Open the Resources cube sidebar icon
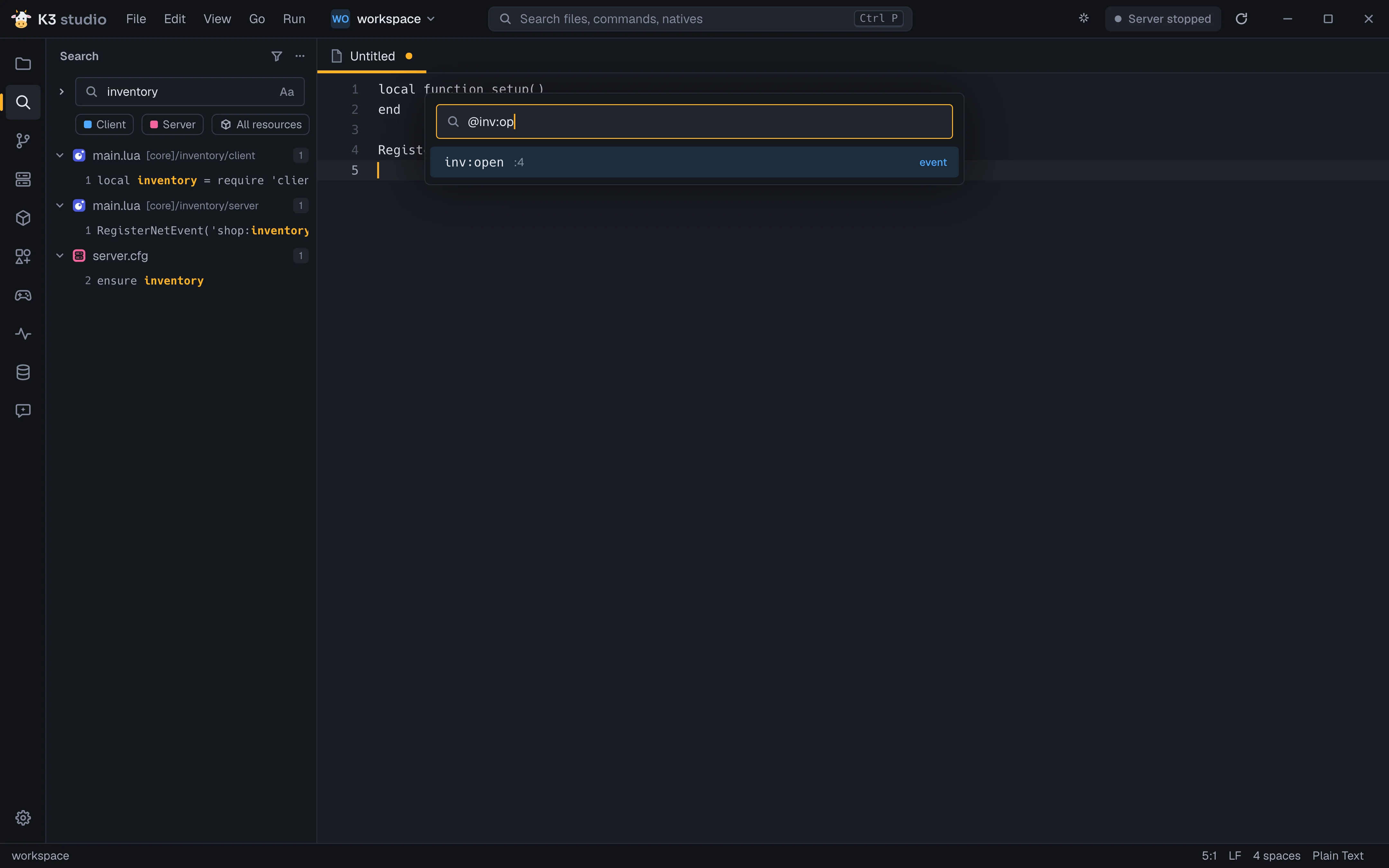Screen dimensions: 1389x868 (23, 218)
